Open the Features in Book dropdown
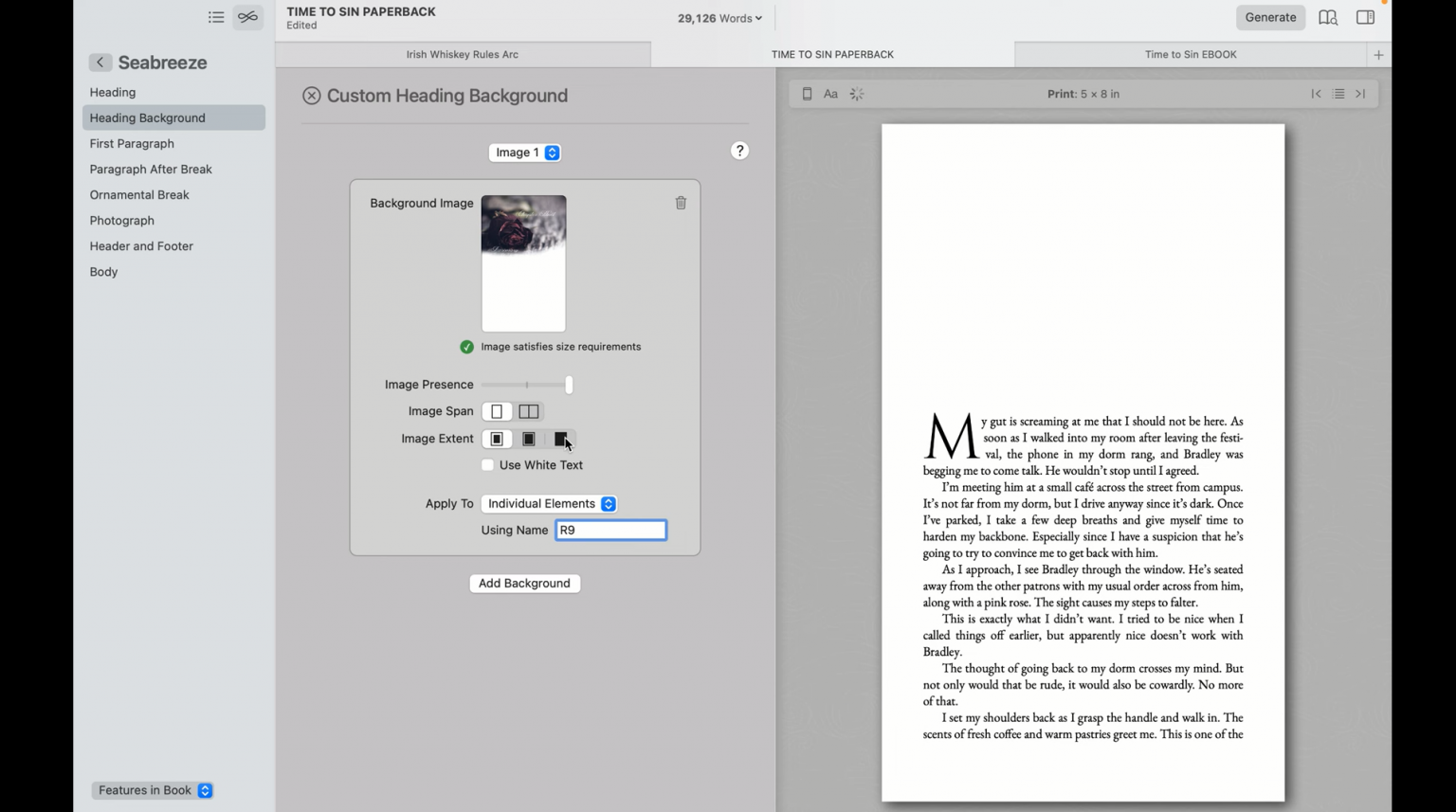Image resolution: width=1456 pixels, height=812 pixels. [152, 789]
